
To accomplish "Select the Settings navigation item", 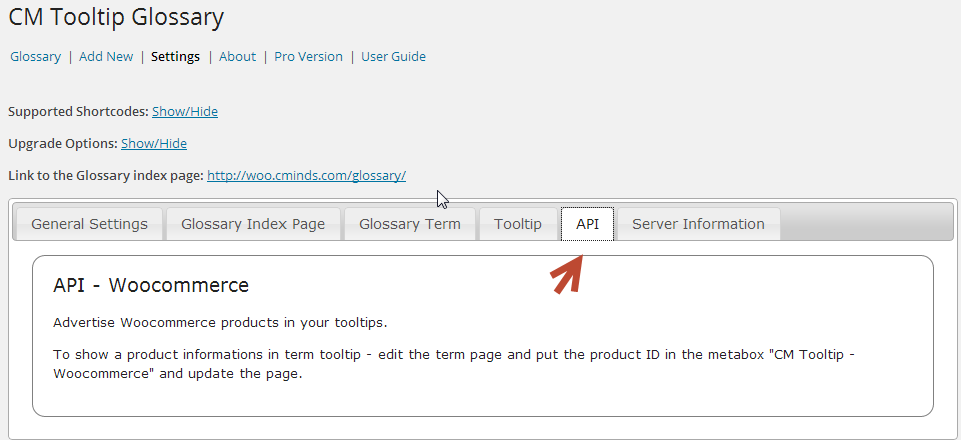I will [x=175, y=56].
